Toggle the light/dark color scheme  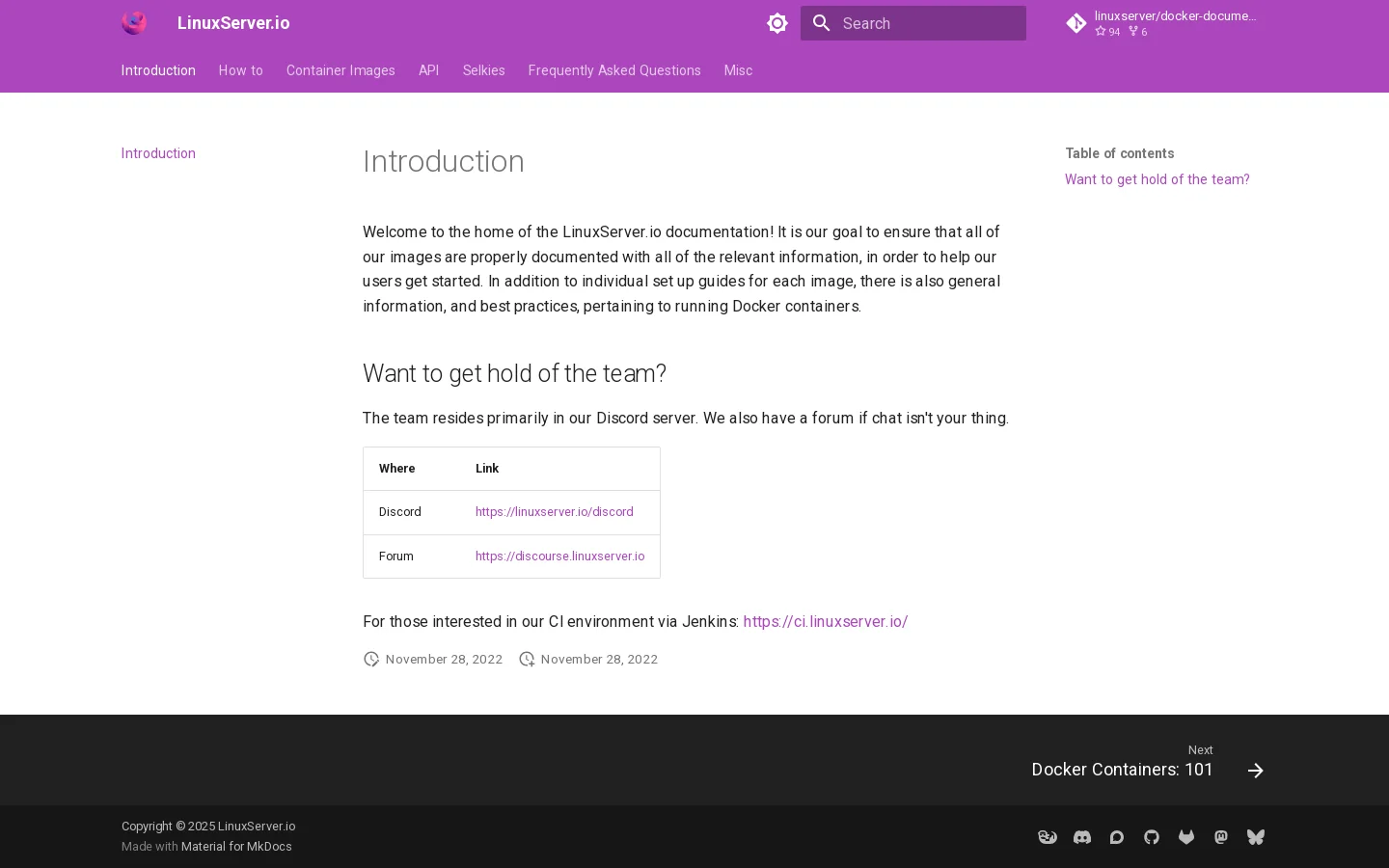(777, 23)
